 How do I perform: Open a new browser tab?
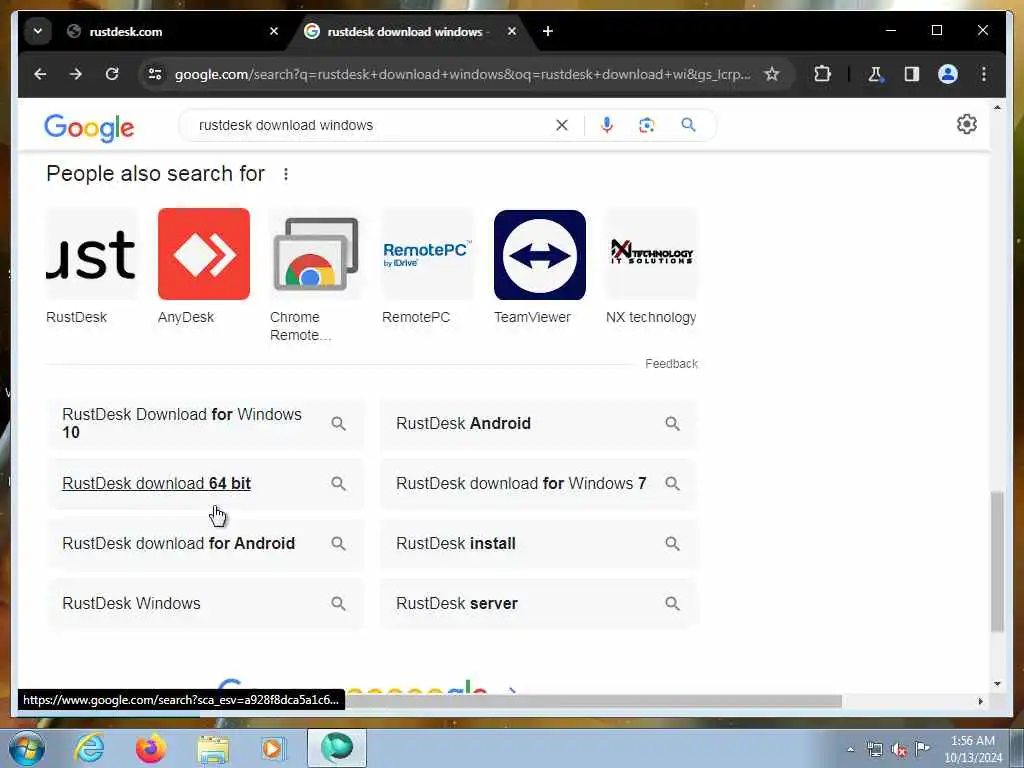click(x=548, y=31)
